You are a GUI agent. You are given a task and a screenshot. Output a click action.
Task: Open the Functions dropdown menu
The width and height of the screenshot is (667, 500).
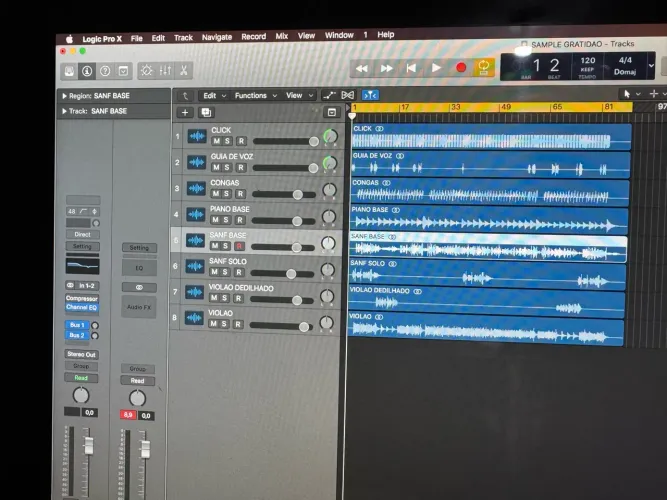[256, 95]
